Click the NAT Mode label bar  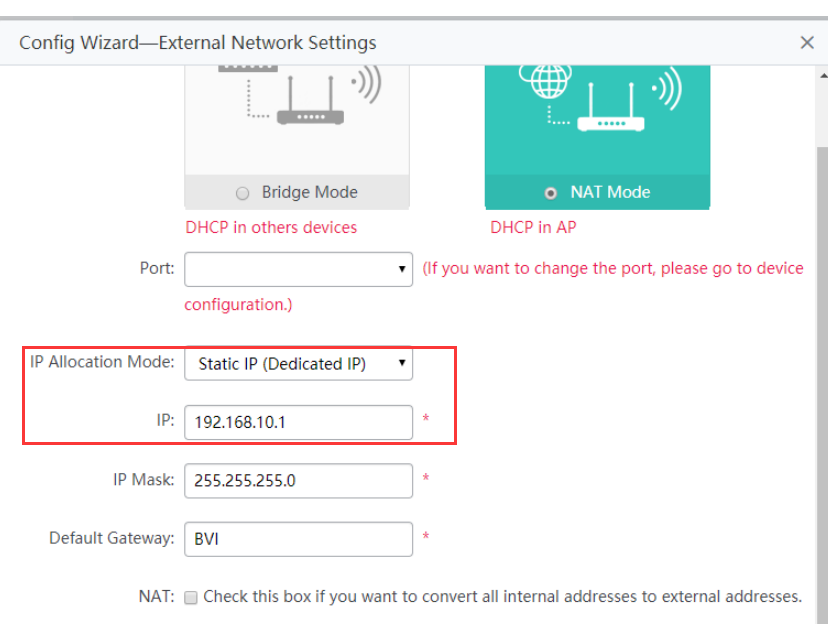coord(597,192)
